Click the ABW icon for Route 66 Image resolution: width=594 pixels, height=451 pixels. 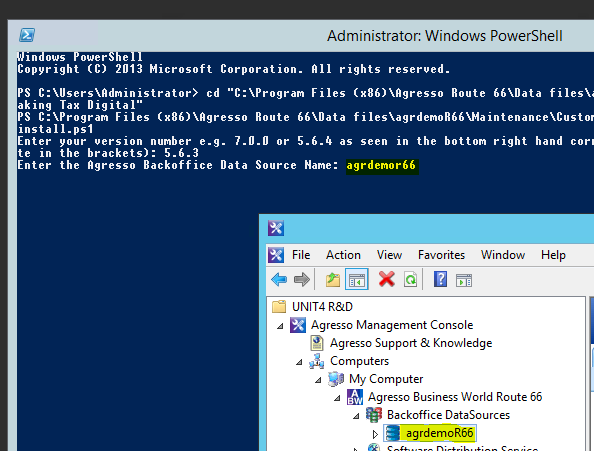pyautogui.click(x=355, y=397)
